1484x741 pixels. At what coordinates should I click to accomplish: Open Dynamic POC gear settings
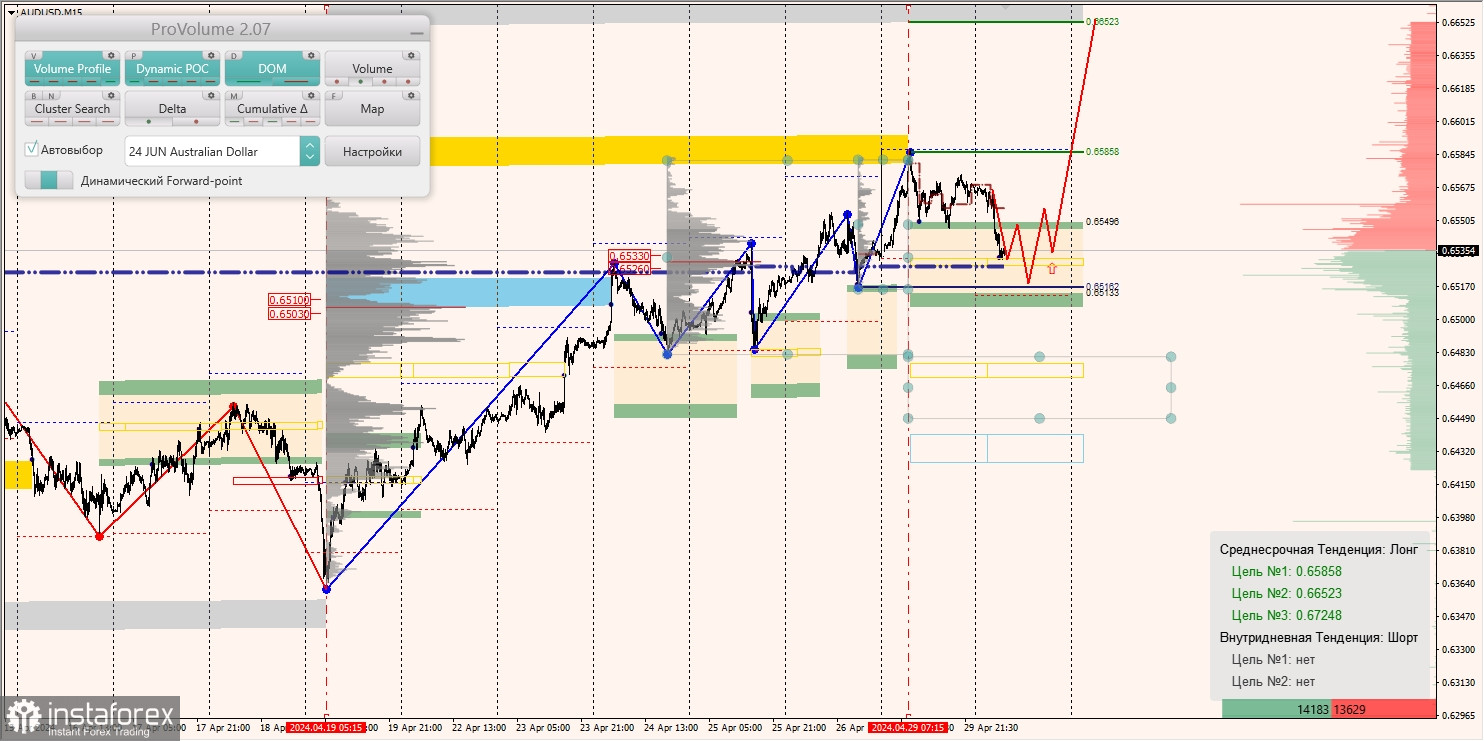[x=211, y=56]
